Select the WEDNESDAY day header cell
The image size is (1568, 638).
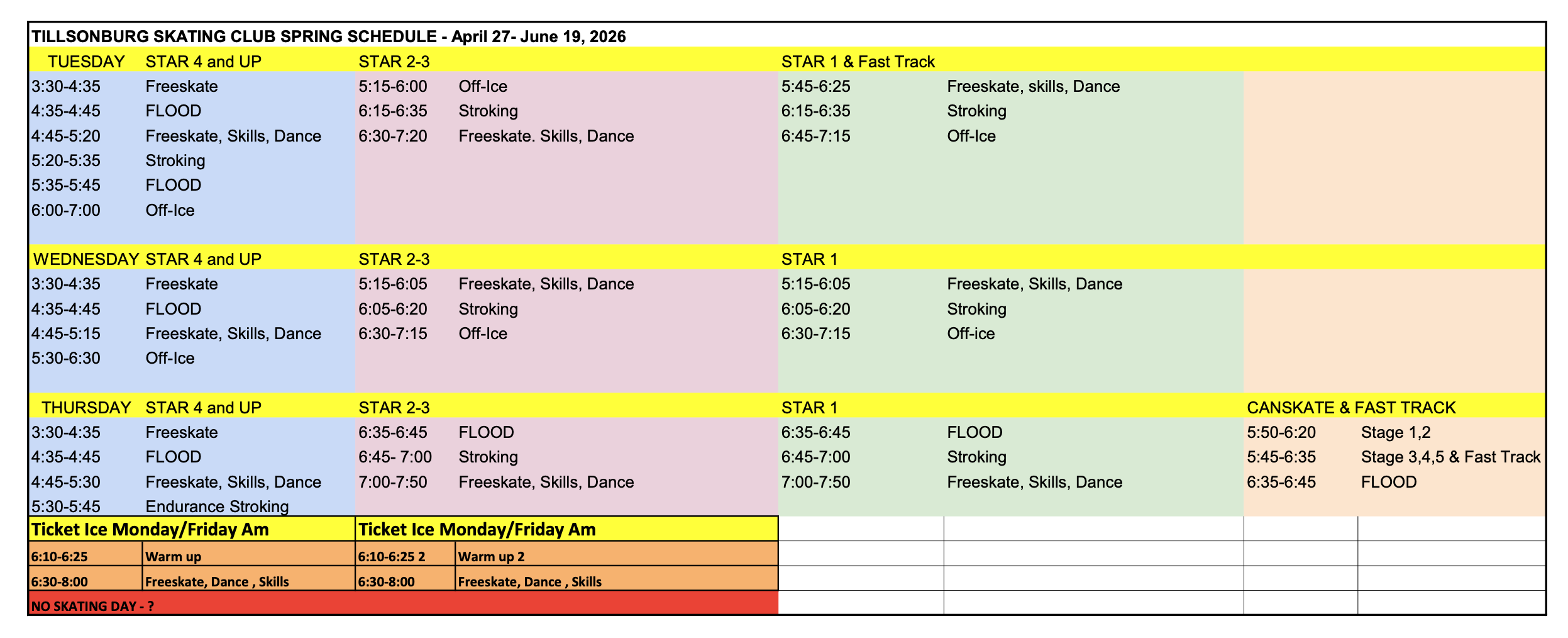86,259
